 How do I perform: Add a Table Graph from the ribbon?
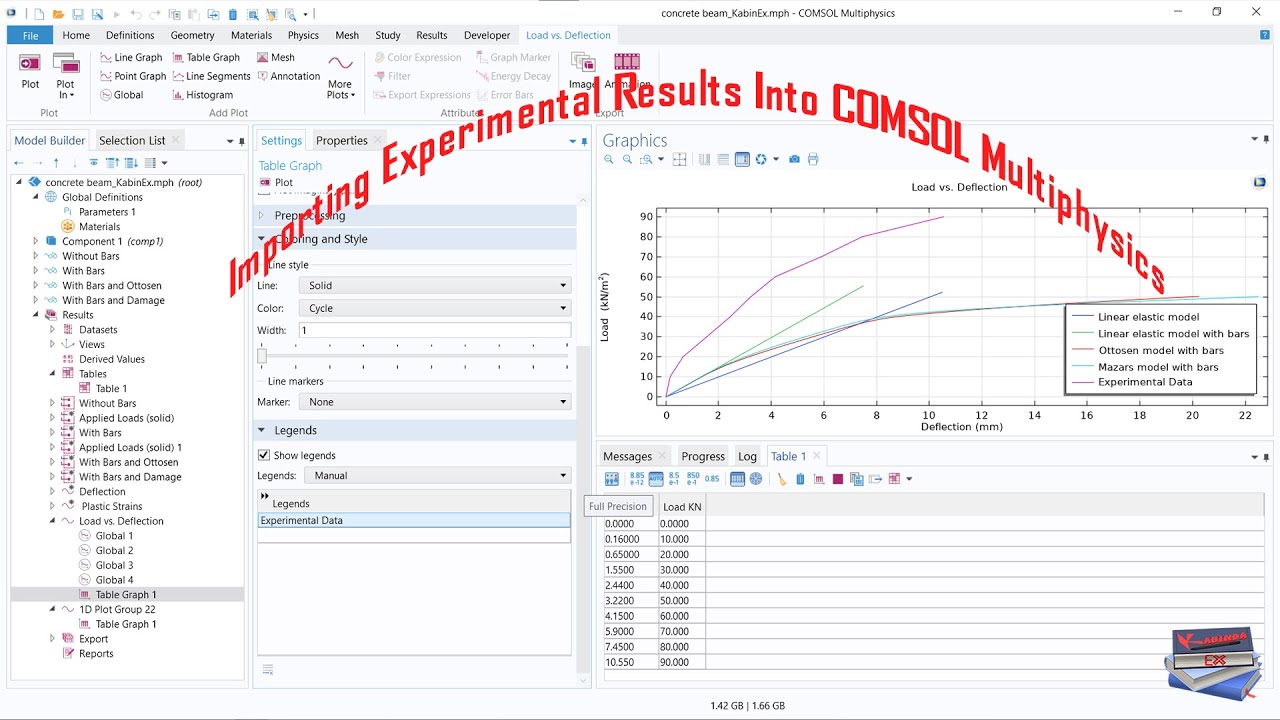(206, 58)
